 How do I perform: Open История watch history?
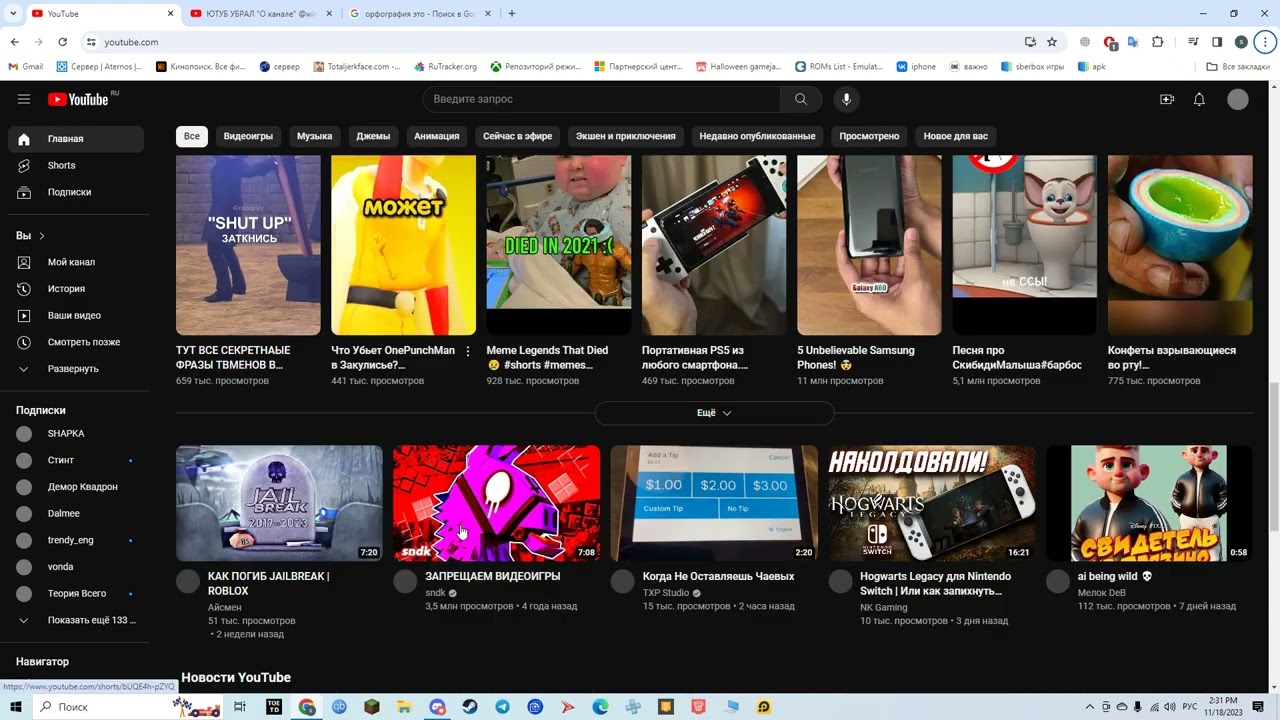76,289
